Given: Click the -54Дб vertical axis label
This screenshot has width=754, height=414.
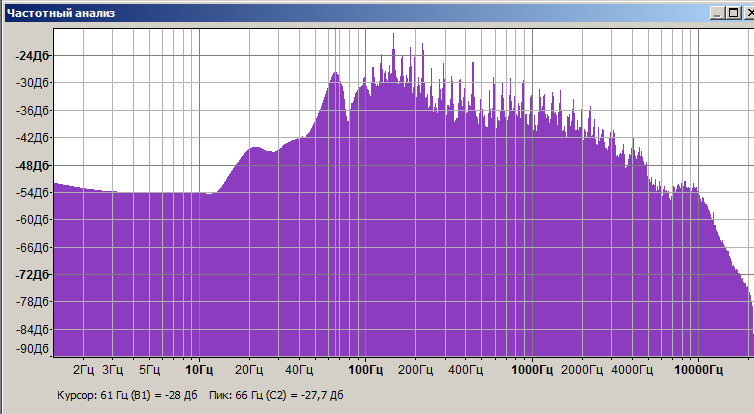Looking at the screenshot, I should [x=33, y=192].
